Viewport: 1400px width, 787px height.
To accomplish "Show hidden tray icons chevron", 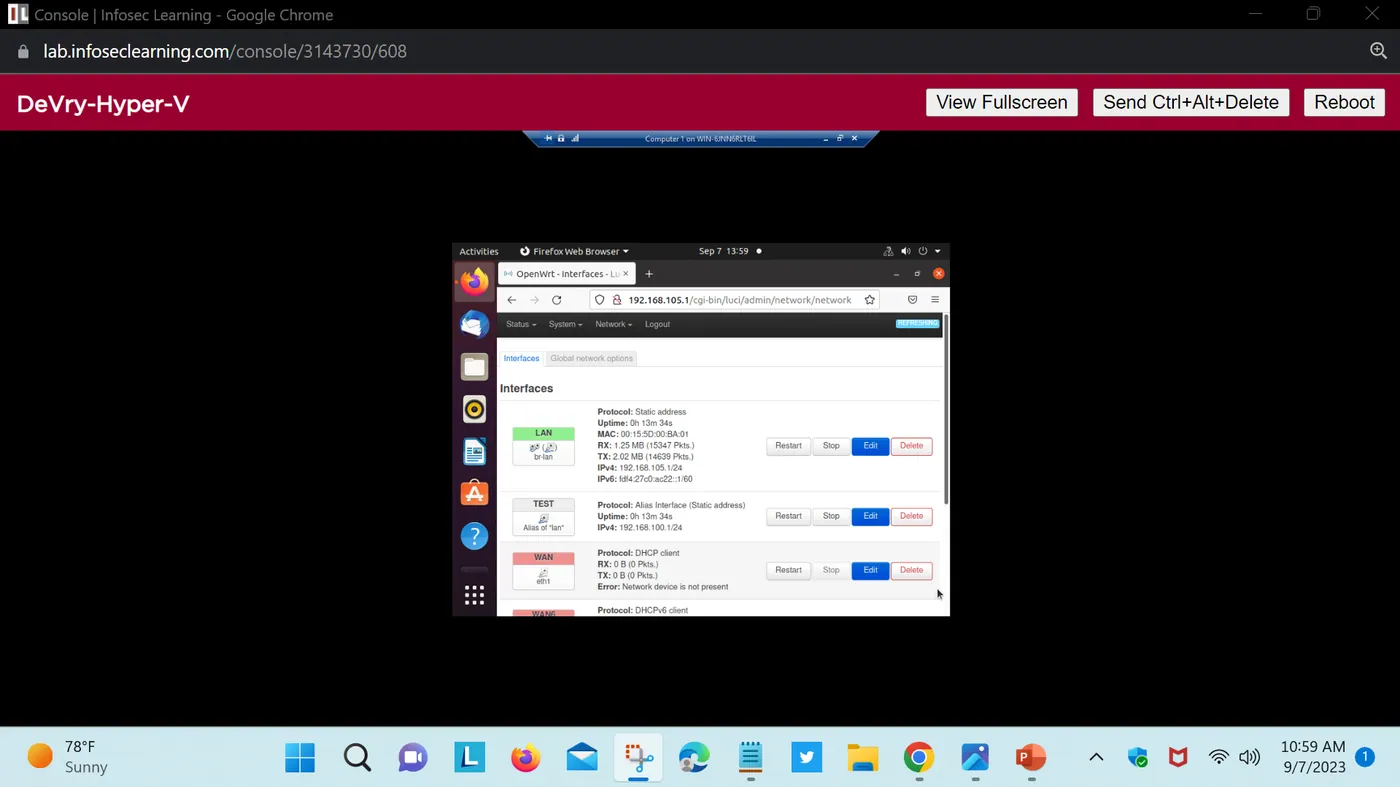I will 1096,757.
